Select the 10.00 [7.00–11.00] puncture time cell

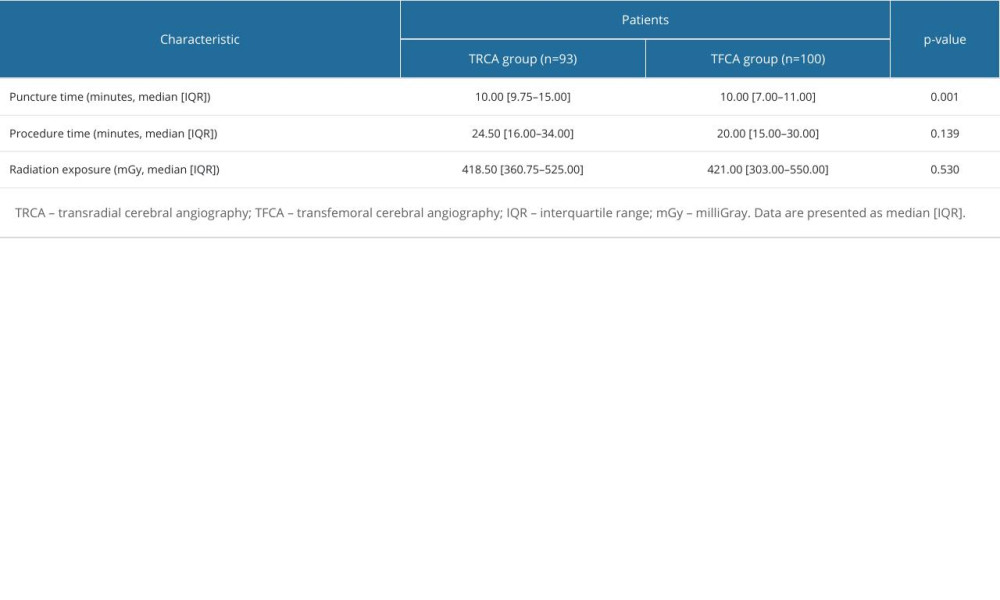click(767, 97)
